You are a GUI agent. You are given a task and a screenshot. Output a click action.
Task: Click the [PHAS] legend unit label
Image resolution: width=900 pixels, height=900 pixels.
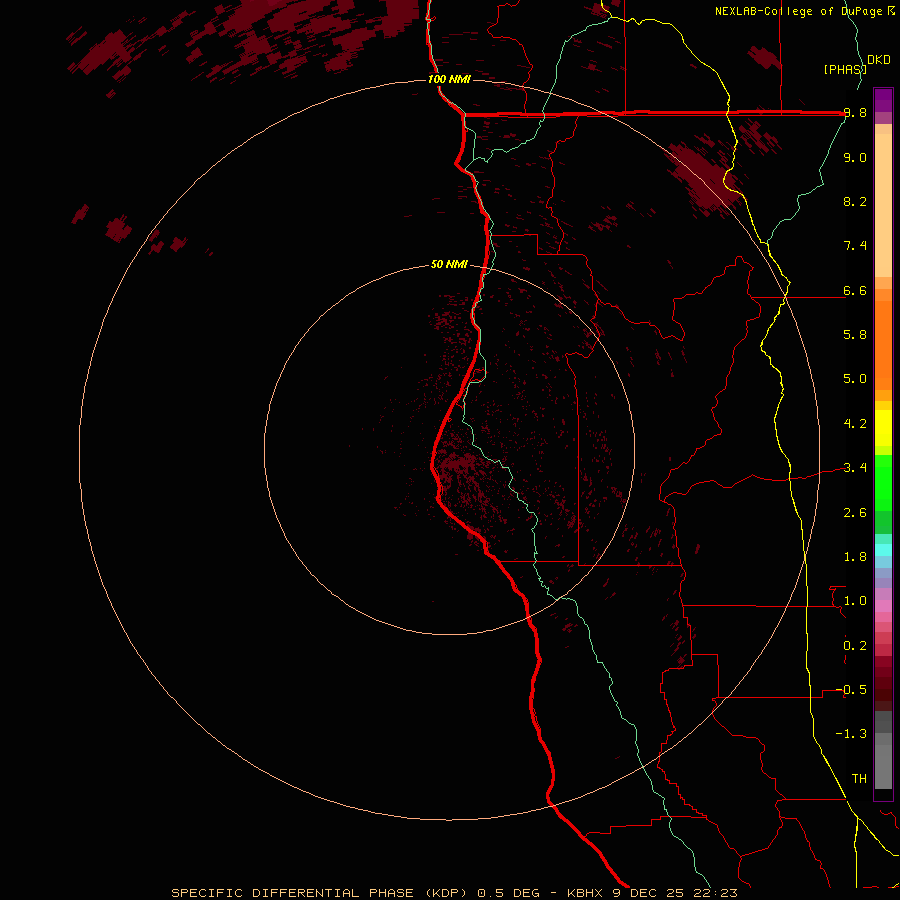pyautogui.click(x=844, y=69)
